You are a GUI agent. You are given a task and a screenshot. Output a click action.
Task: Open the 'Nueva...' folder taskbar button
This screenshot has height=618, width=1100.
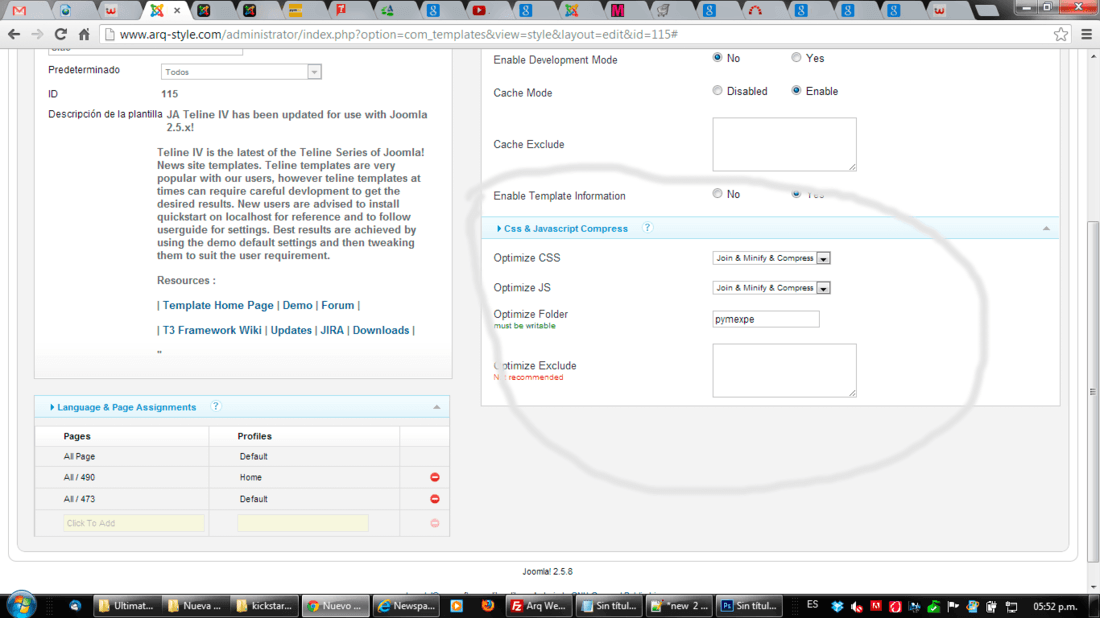click(195, 605)
